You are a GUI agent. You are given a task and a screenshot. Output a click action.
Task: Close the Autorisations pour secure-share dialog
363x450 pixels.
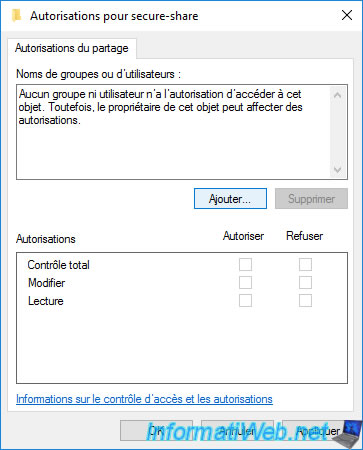(347, 15)
